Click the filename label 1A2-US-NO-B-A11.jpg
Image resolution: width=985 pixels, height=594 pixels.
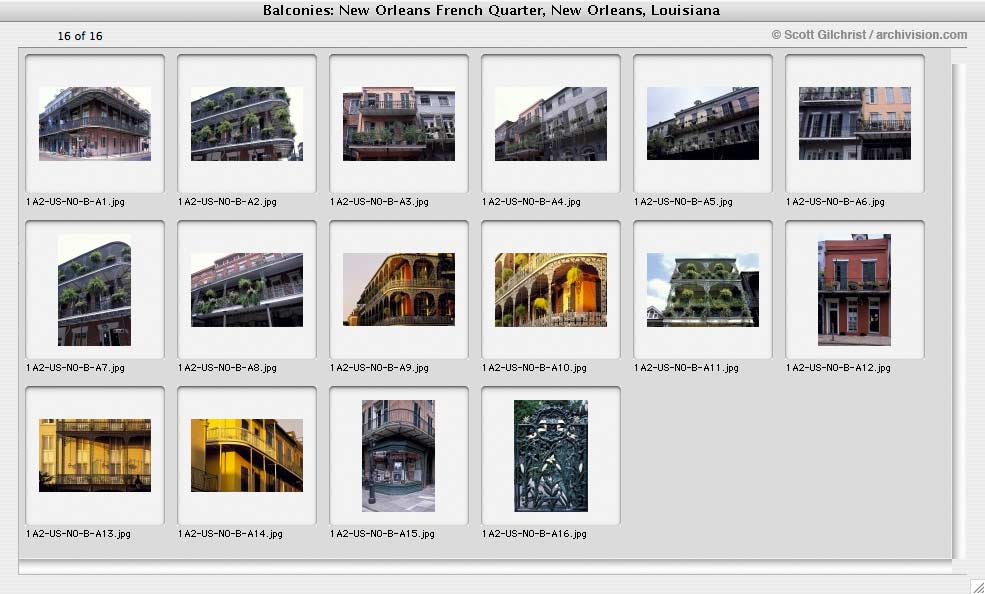tap(687, 367)
